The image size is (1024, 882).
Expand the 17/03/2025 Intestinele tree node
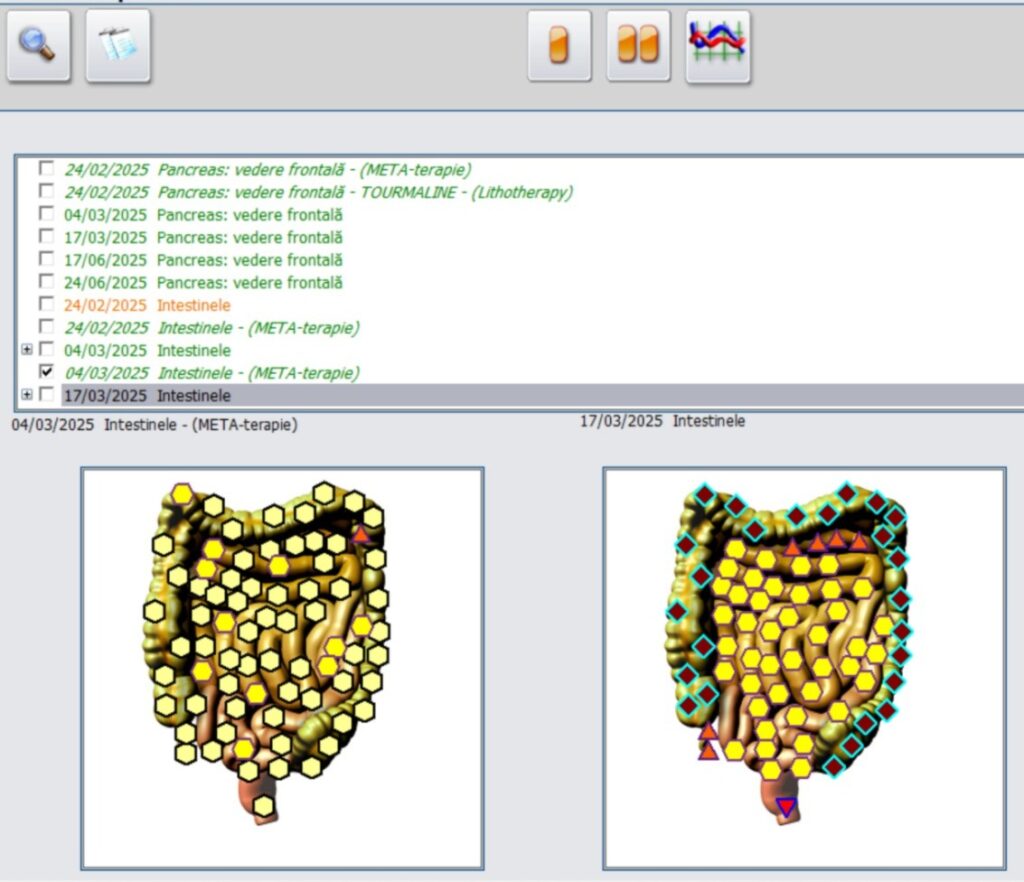tap(27, 395)
